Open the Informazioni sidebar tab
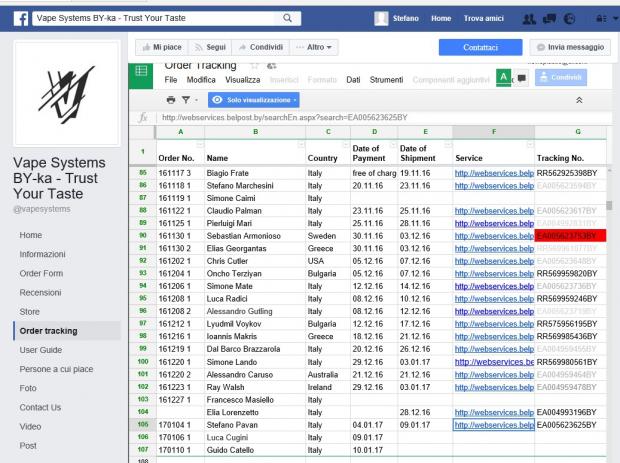This screenshot has height=463, width=620. (42, 254)
